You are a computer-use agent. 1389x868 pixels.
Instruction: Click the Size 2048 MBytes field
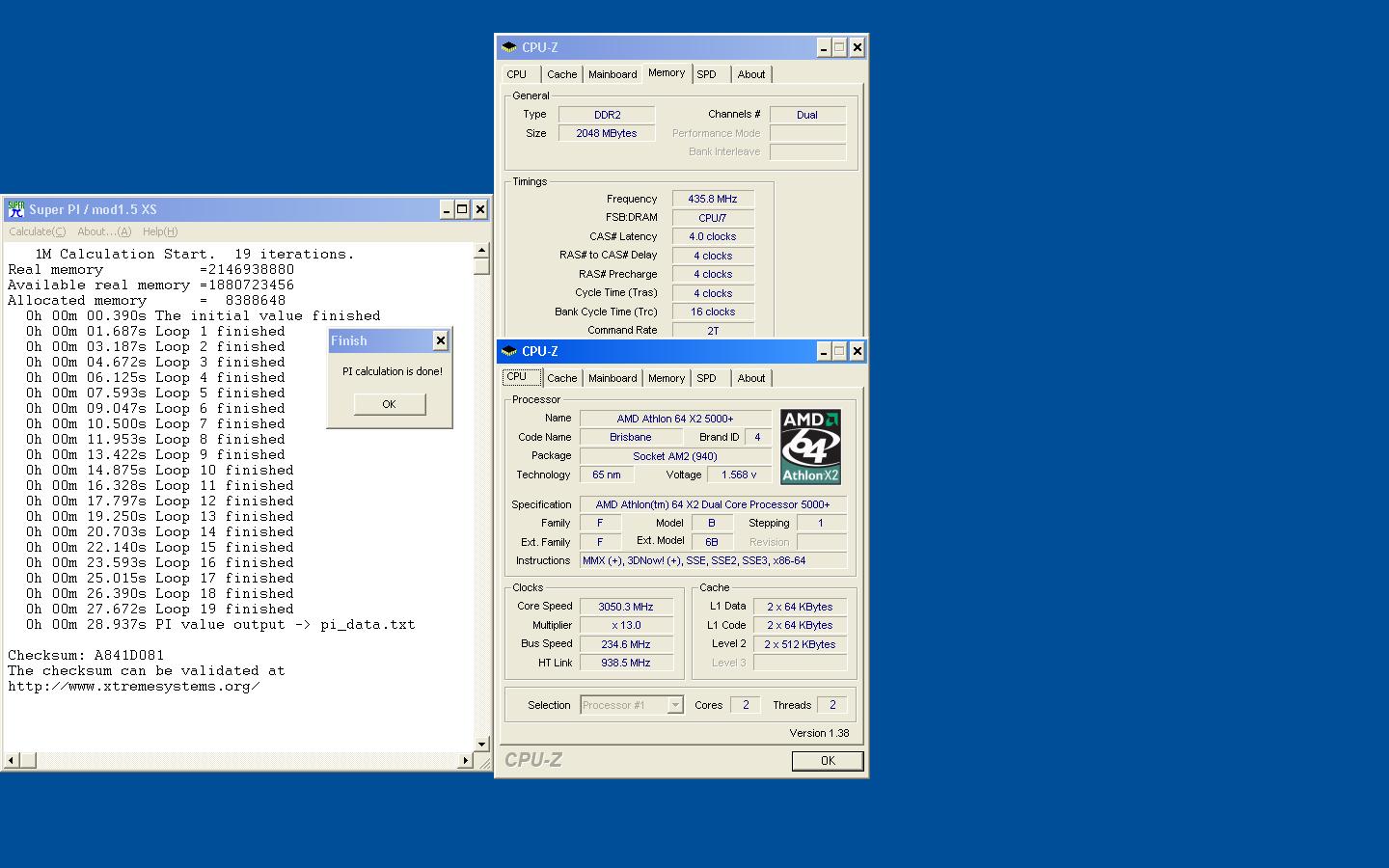tap(607, 133)
